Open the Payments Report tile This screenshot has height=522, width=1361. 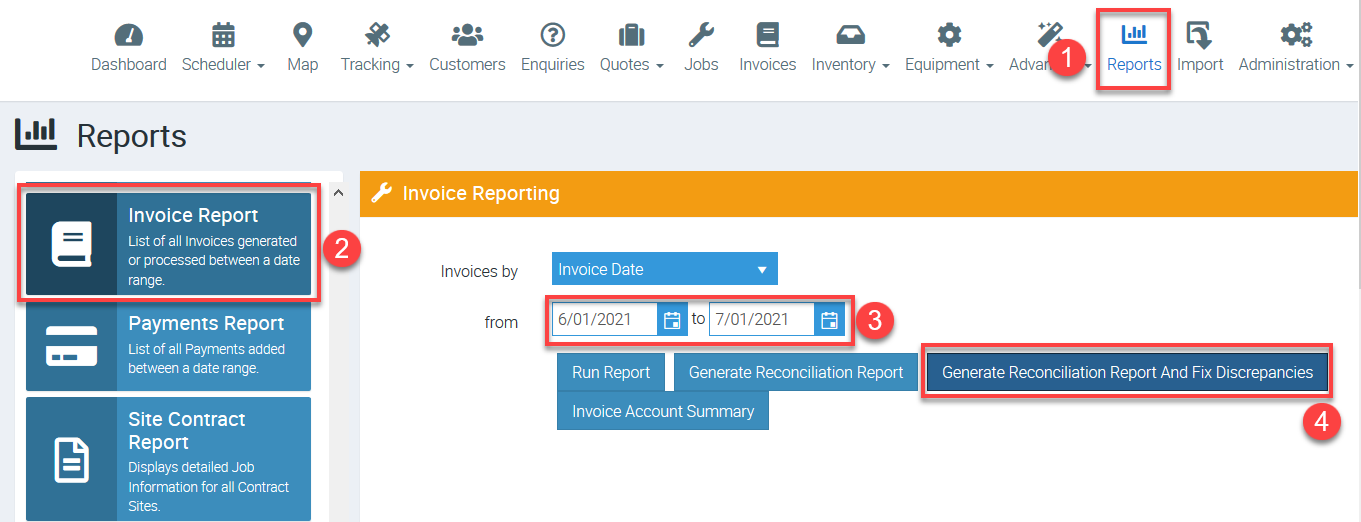168,345
